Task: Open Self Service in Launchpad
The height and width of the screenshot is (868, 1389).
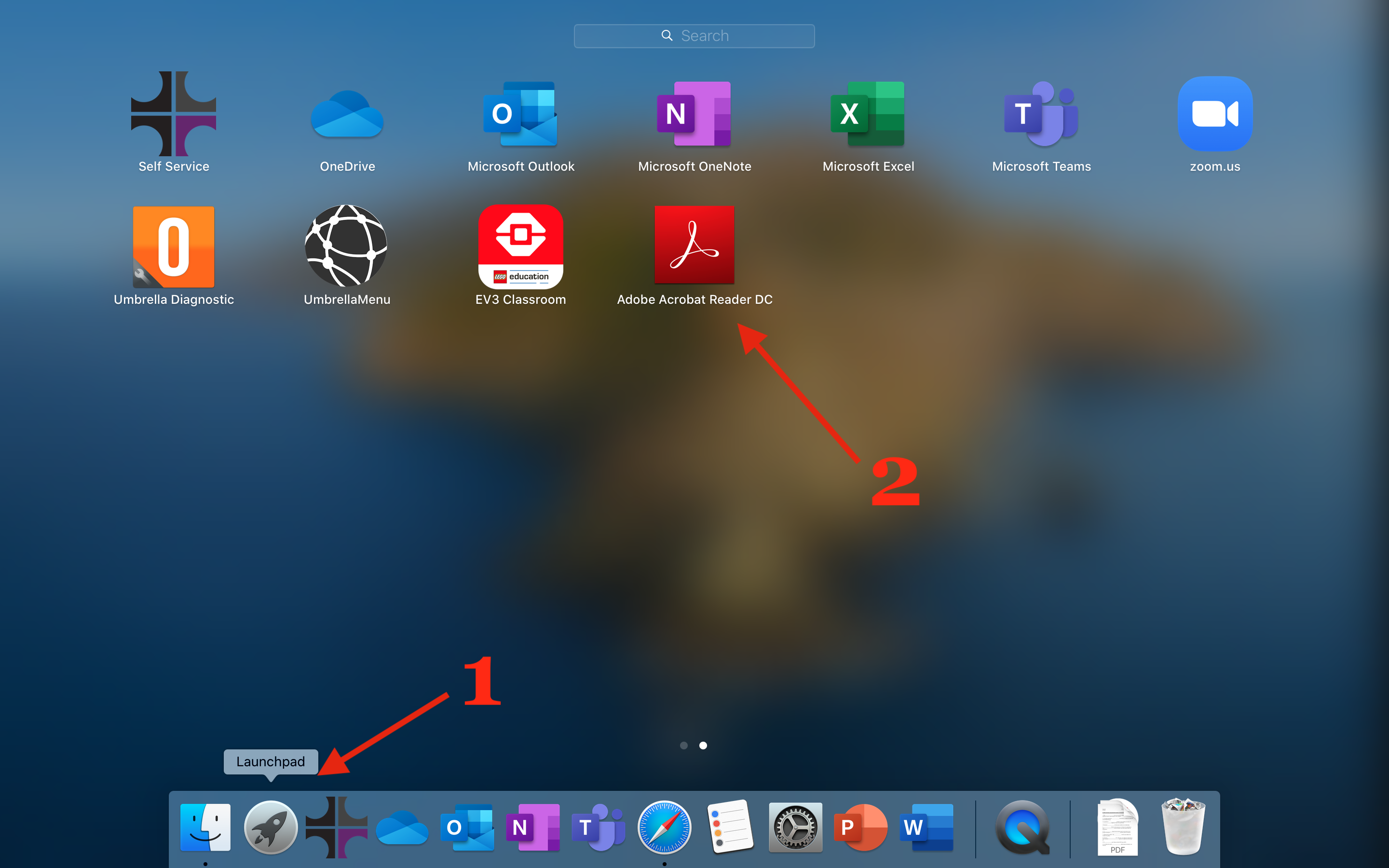Action: click(173, 114)
